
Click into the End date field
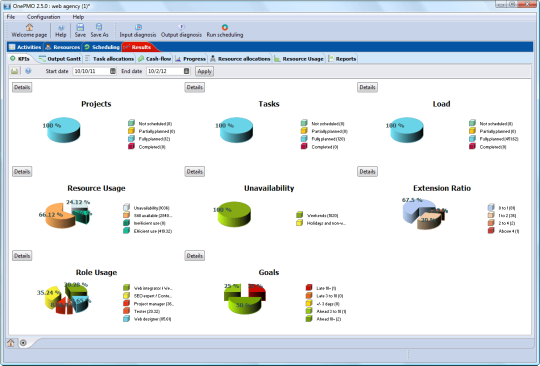click(x=165, y=71)
